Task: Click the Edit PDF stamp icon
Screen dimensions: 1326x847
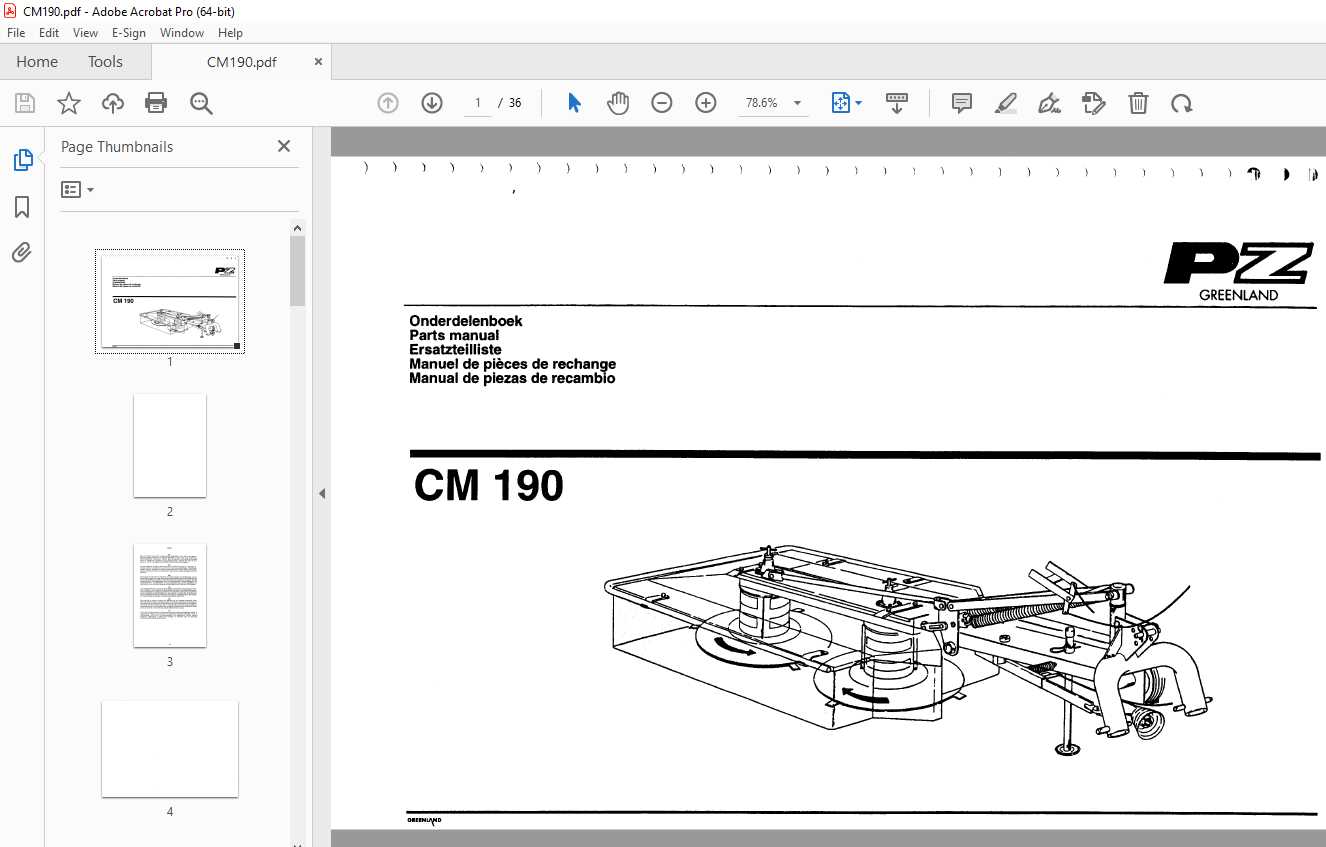Action: pyautogui.click(x=1094, y=103)
